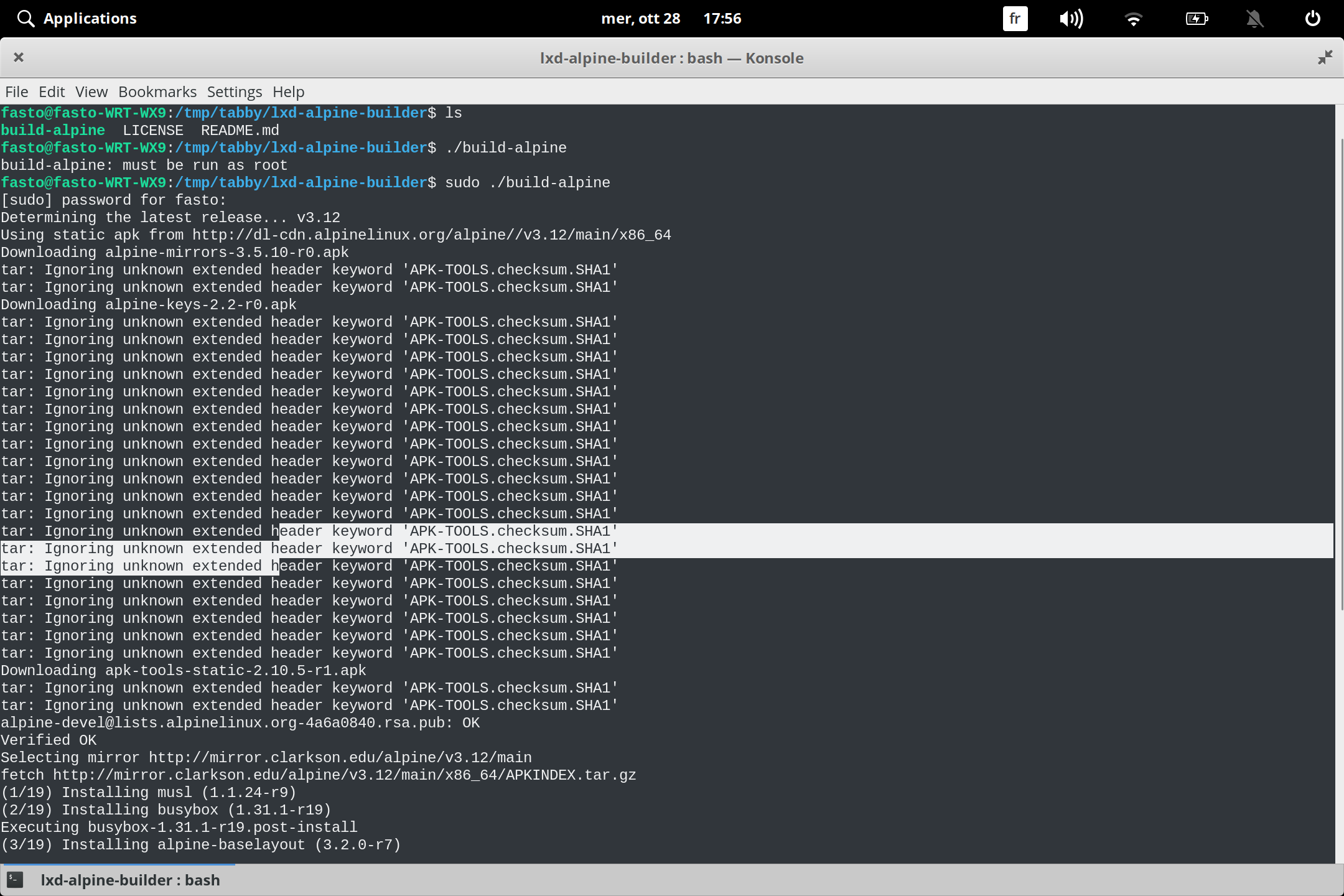1344x896 pixels.
Task: Click the highlighted tar output line
Action: 311,548
